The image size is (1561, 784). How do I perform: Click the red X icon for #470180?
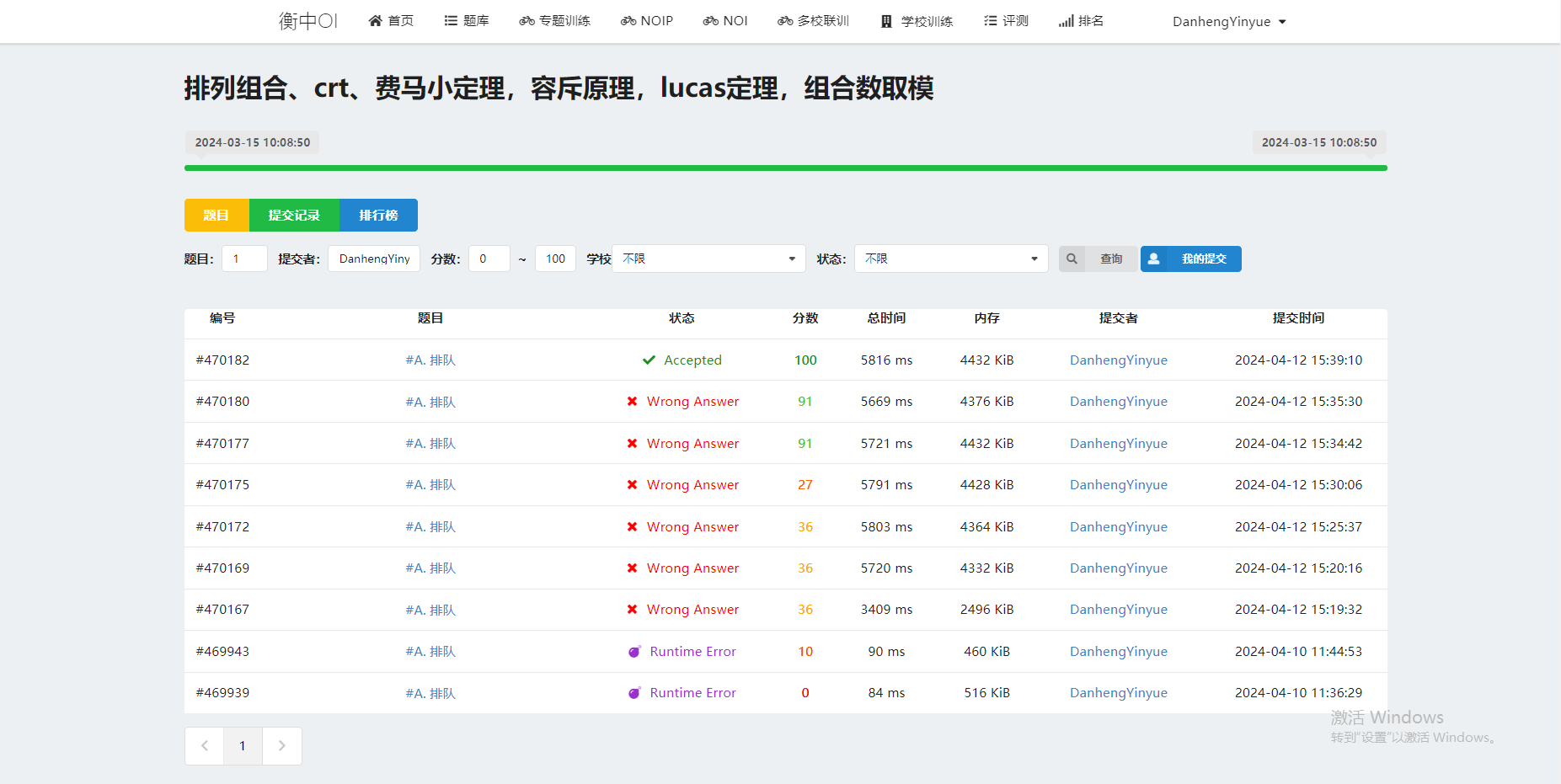[x=632, y=402]
